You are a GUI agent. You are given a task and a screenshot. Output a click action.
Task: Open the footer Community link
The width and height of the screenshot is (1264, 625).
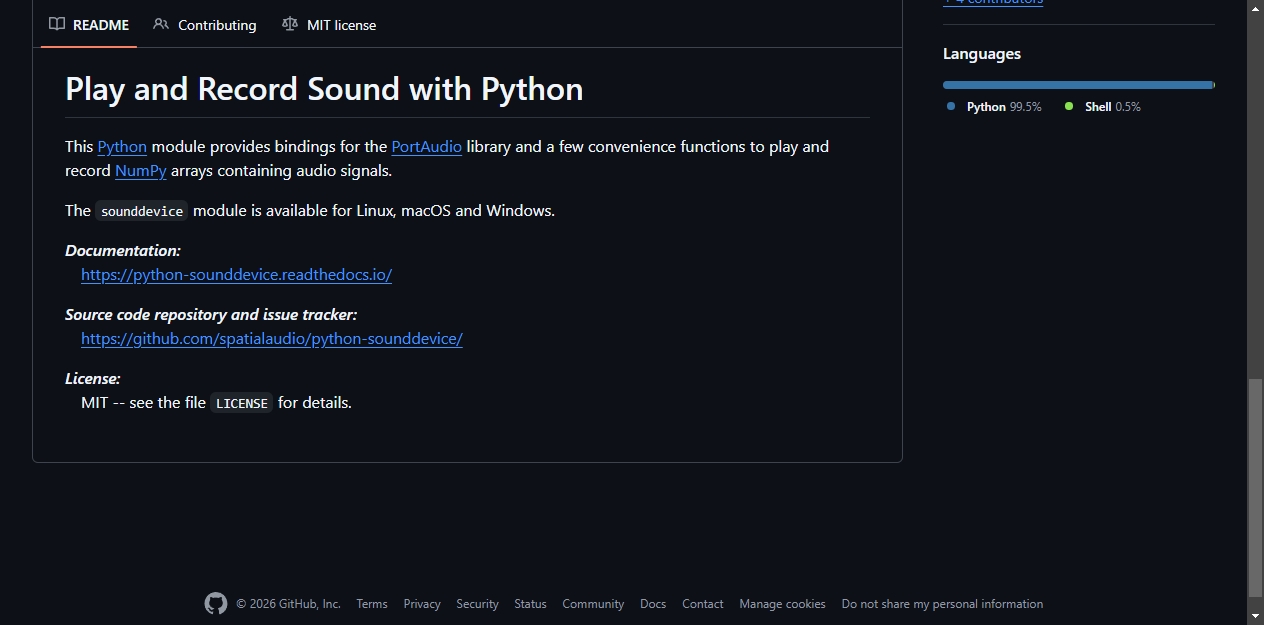pyautogui.click(x=593, y=604)
